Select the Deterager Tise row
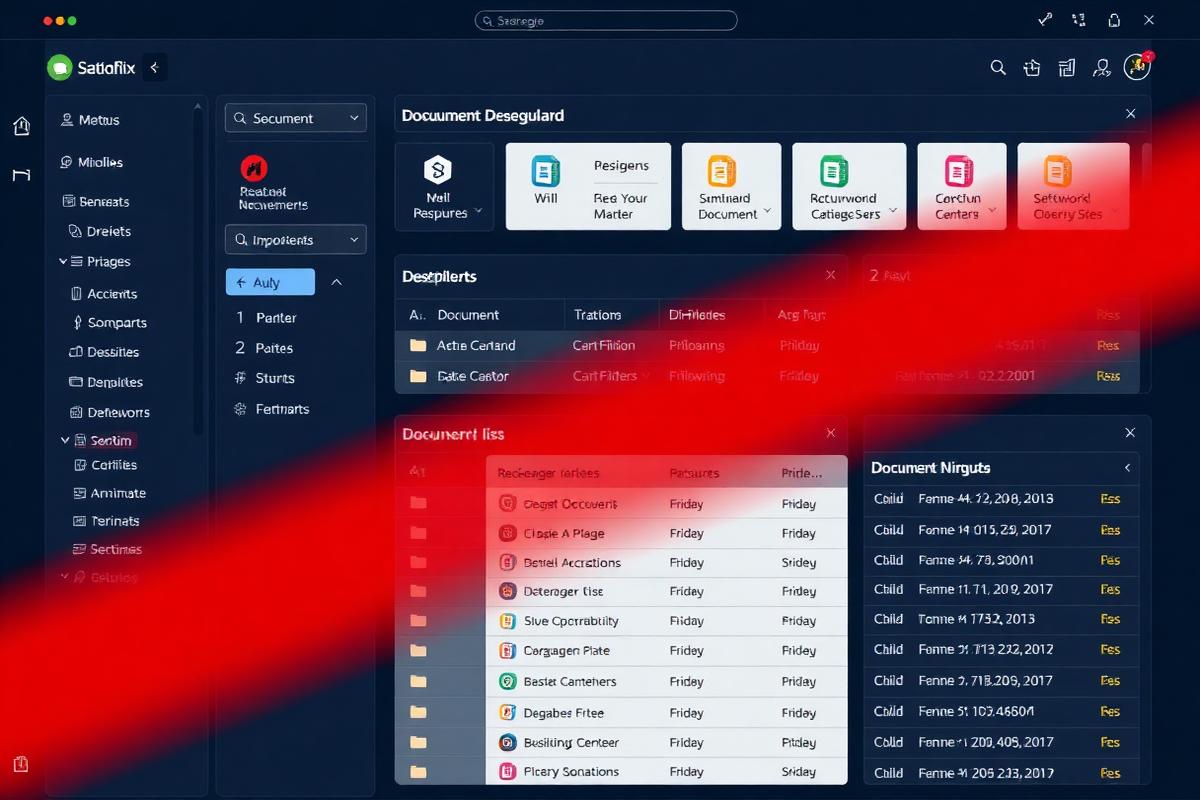 click(666, 592)
